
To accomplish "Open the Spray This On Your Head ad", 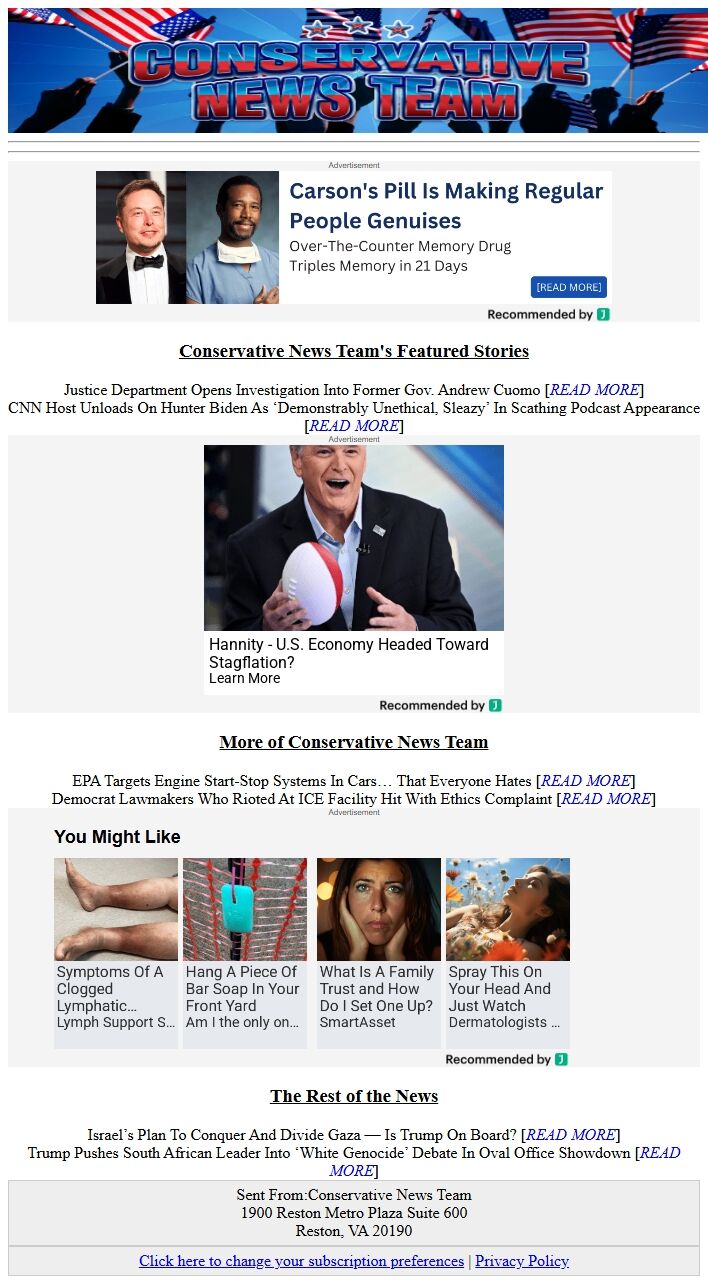I will tap(508, 952).
